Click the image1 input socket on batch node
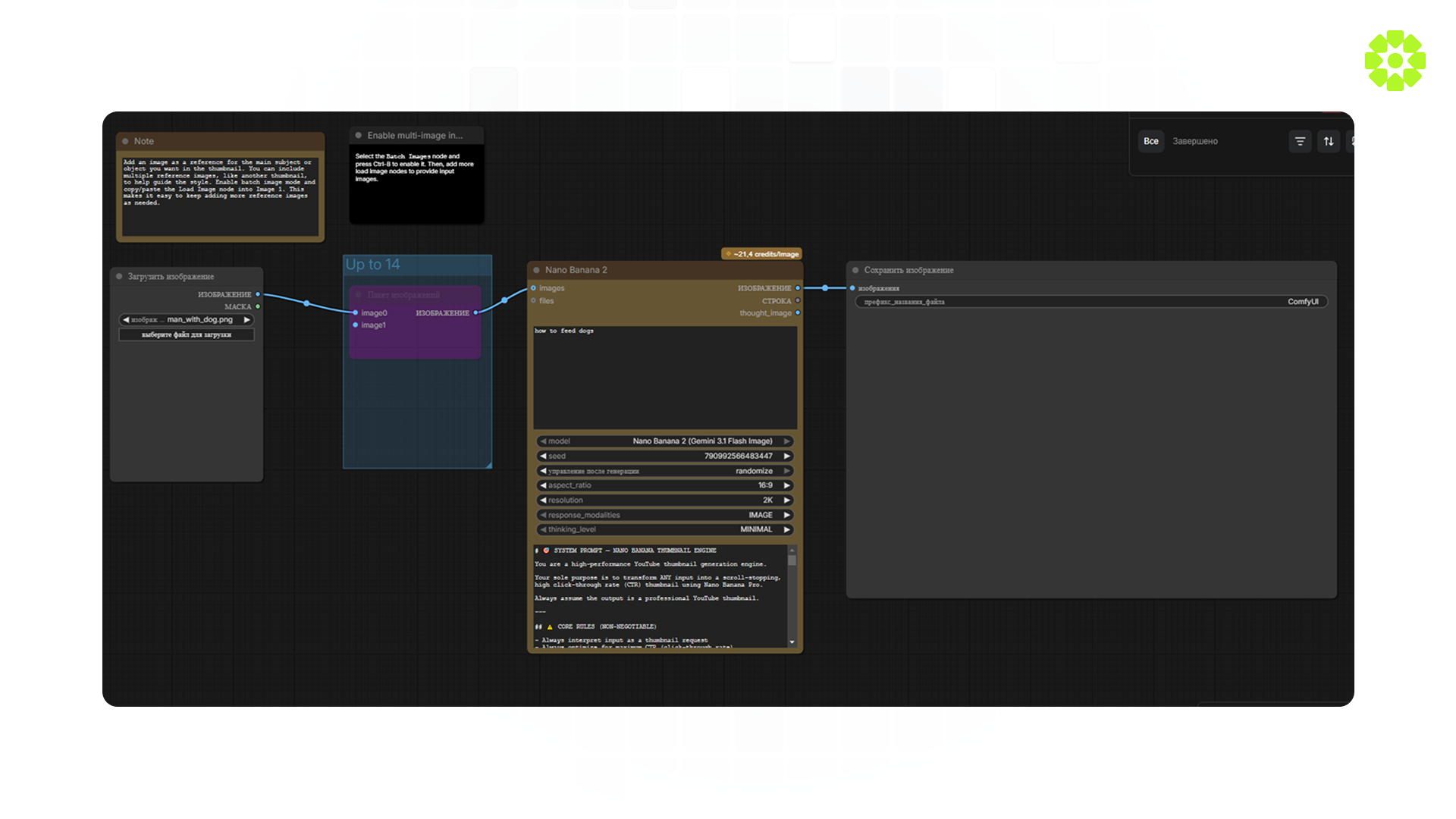Screen dimensions: 1456x819 click(356, 325)
